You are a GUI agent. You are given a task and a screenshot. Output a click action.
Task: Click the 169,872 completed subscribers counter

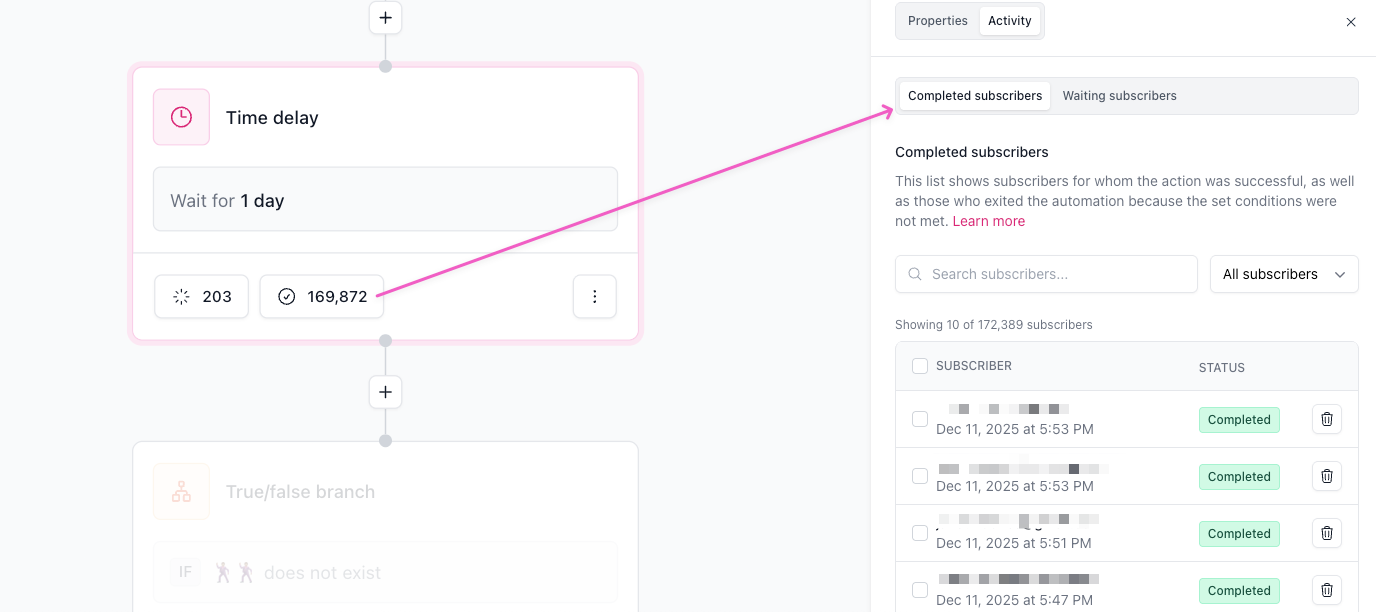tap(322, 297)
